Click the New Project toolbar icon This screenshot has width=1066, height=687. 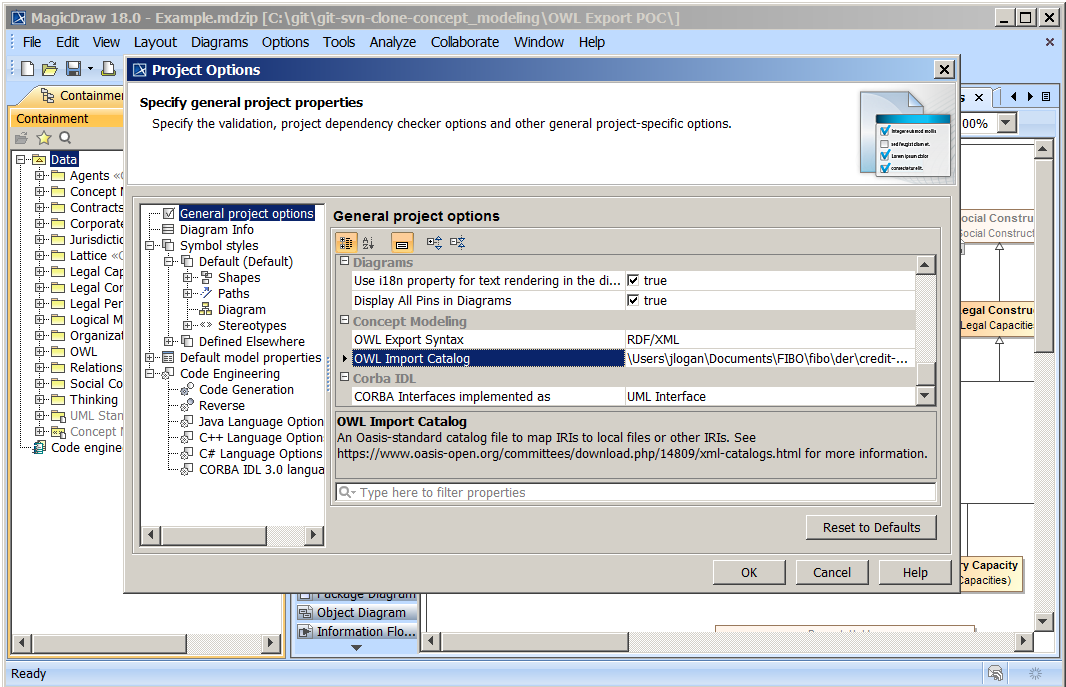tap(27, 69)
